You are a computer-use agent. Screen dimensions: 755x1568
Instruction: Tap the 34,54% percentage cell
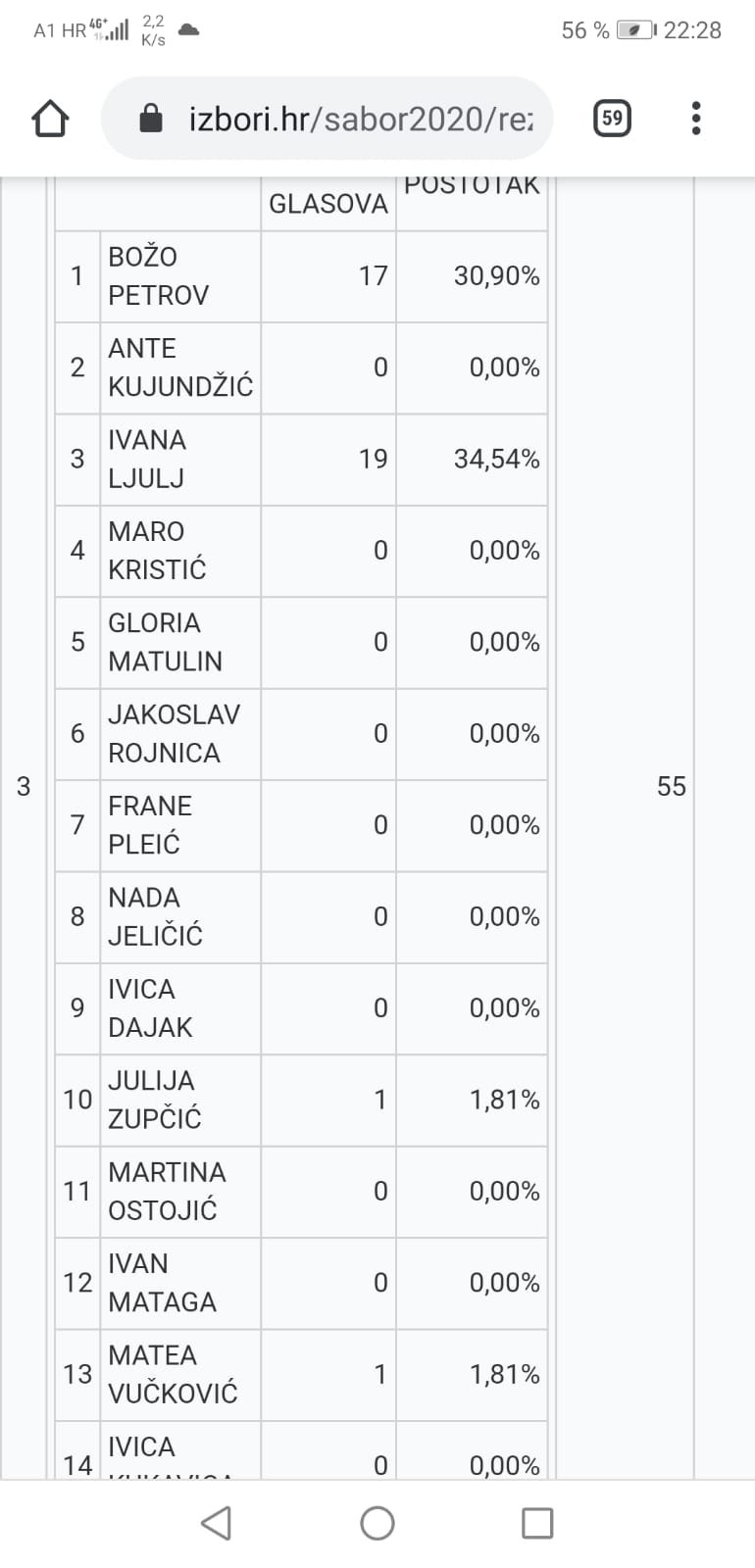click(496, 459)
